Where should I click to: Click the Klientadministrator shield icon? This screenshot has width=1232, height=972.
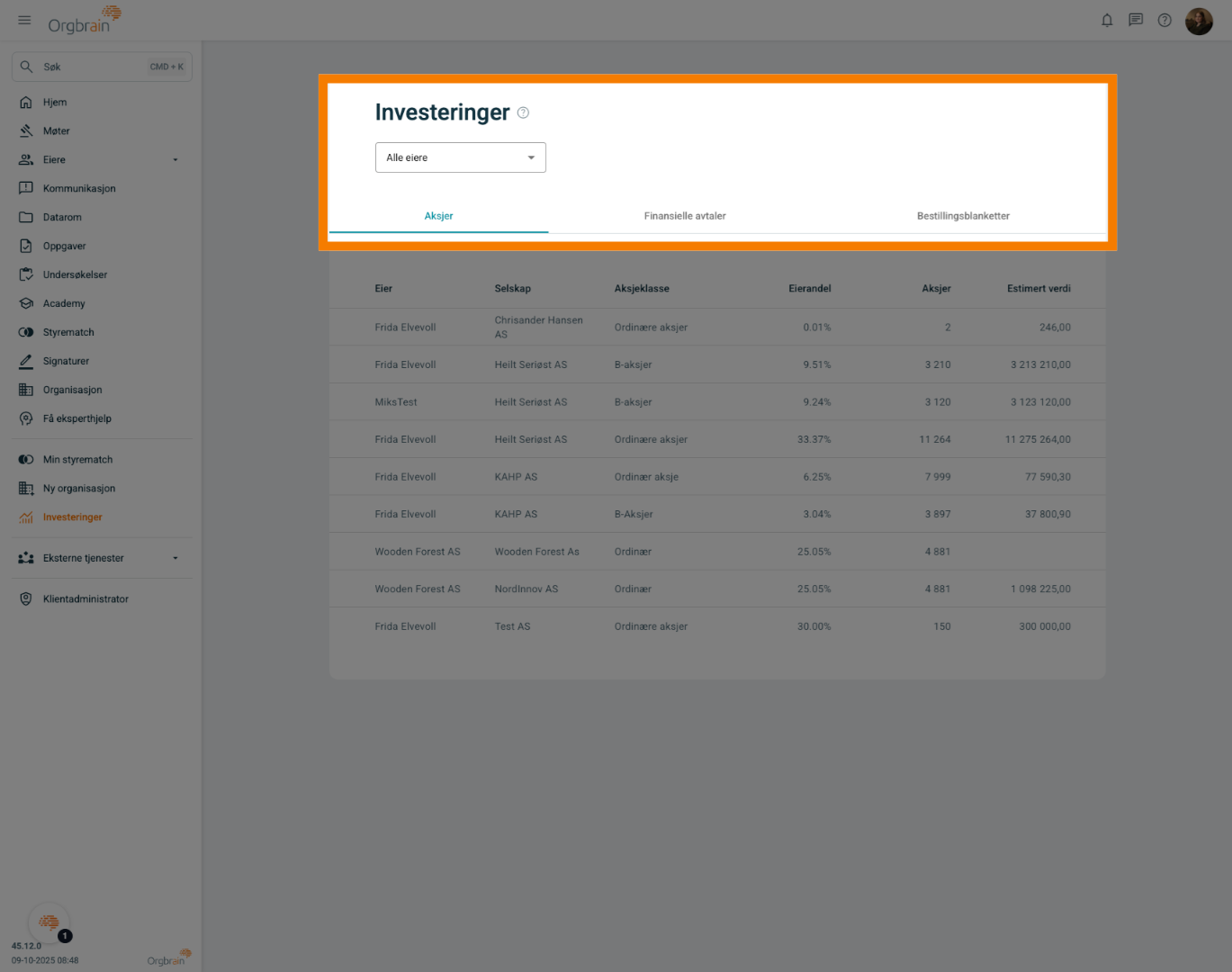pyautogui.click(x=26, y=599)
